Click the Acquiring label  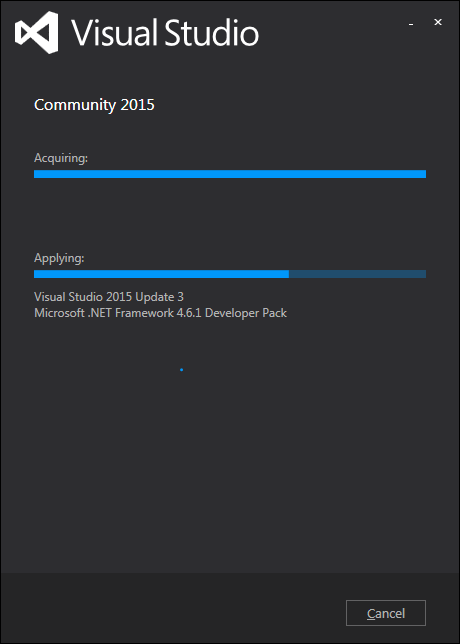tap(61, 158)
